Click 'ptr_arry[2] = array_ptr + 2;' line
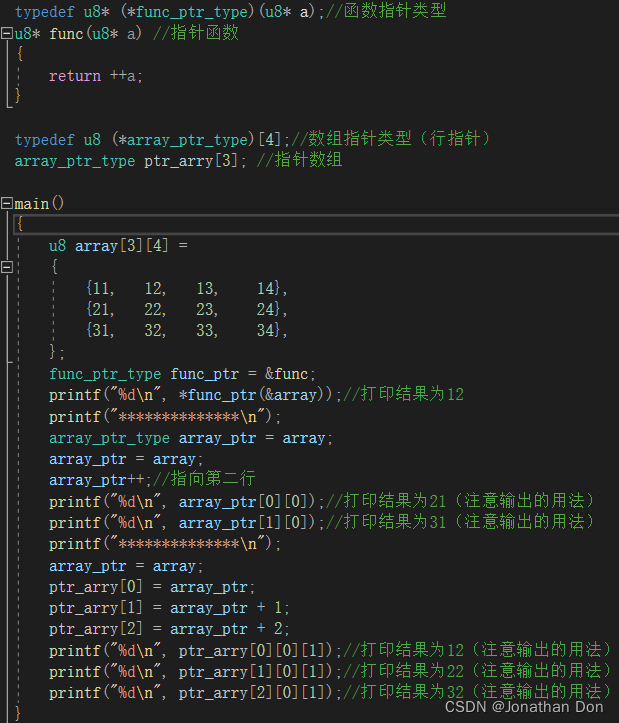619x723 pixels. (169, 629)
